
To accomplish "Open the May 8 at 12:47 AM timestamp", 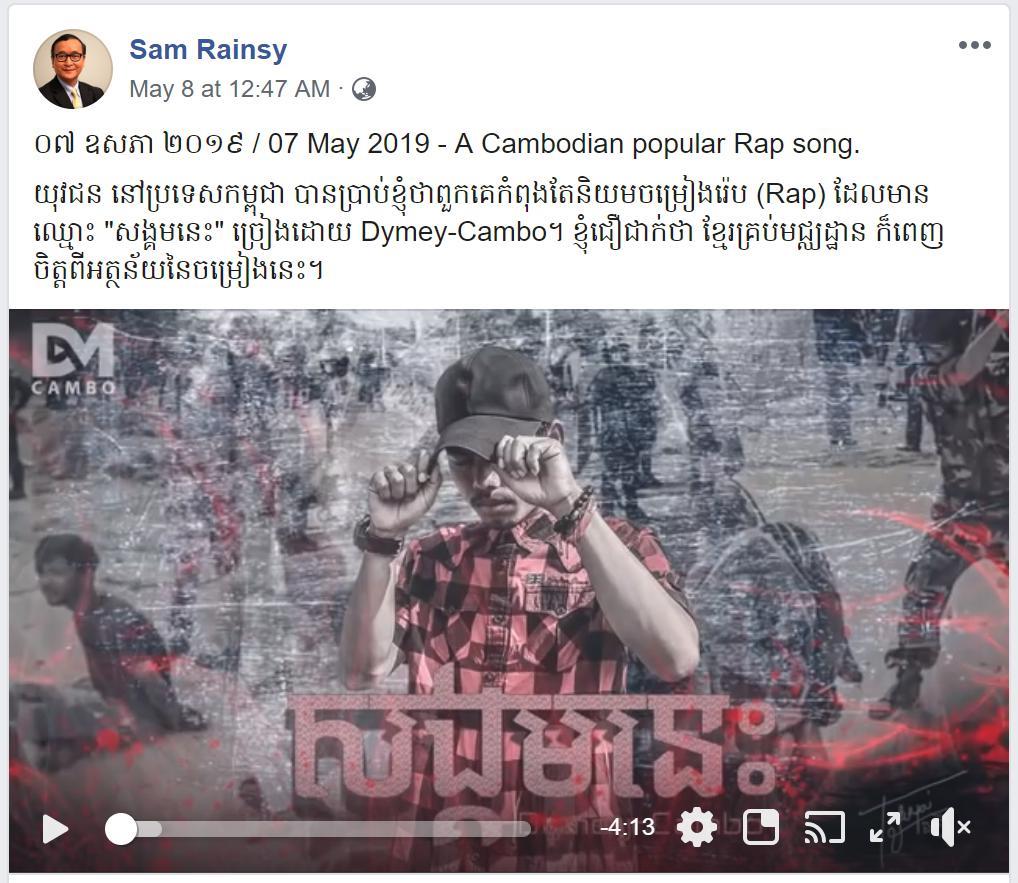I will pyautogui.click(x=230, y=89).
